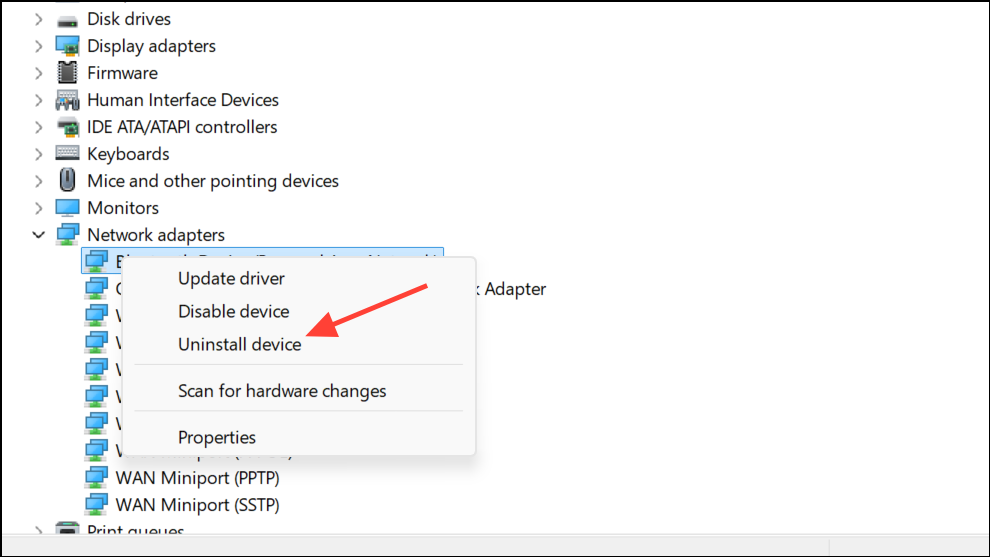Screen dimensions: 990x557
Task: Expand the Disk drives category
Action: tap(39, 20)
